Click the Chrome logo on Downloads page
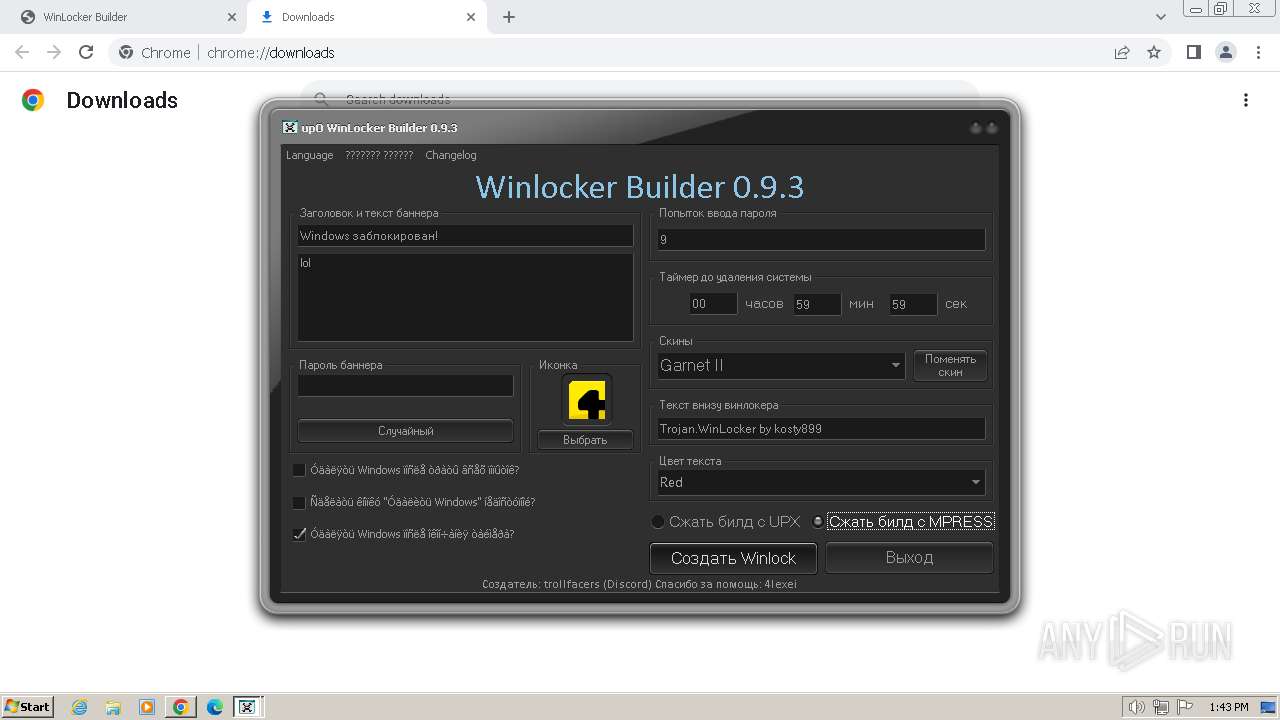 33,100
